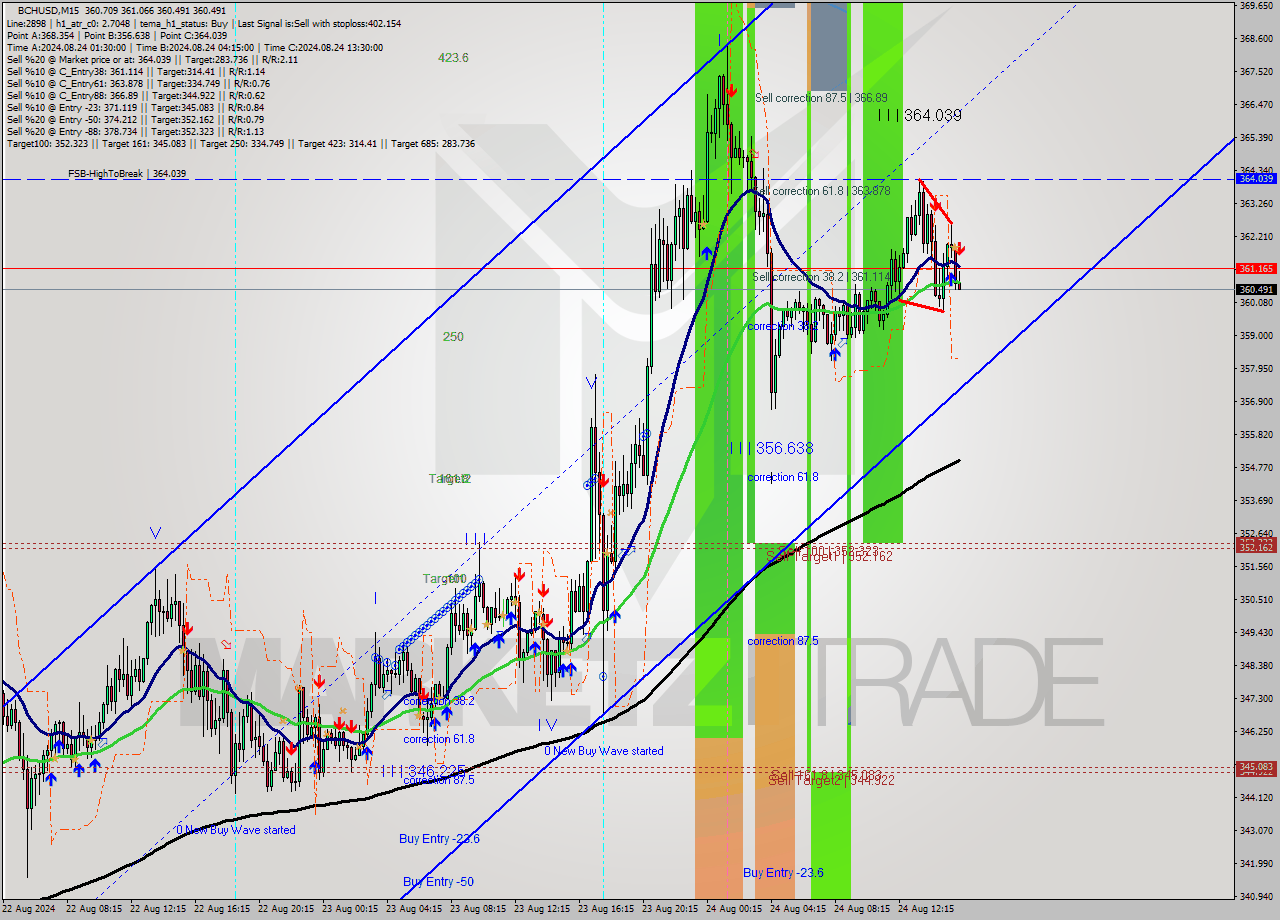Image resolution: width=1280 pixels, height=920 pixels.
Task: Select the 250 Fibonacci level label
Action: 453,337
